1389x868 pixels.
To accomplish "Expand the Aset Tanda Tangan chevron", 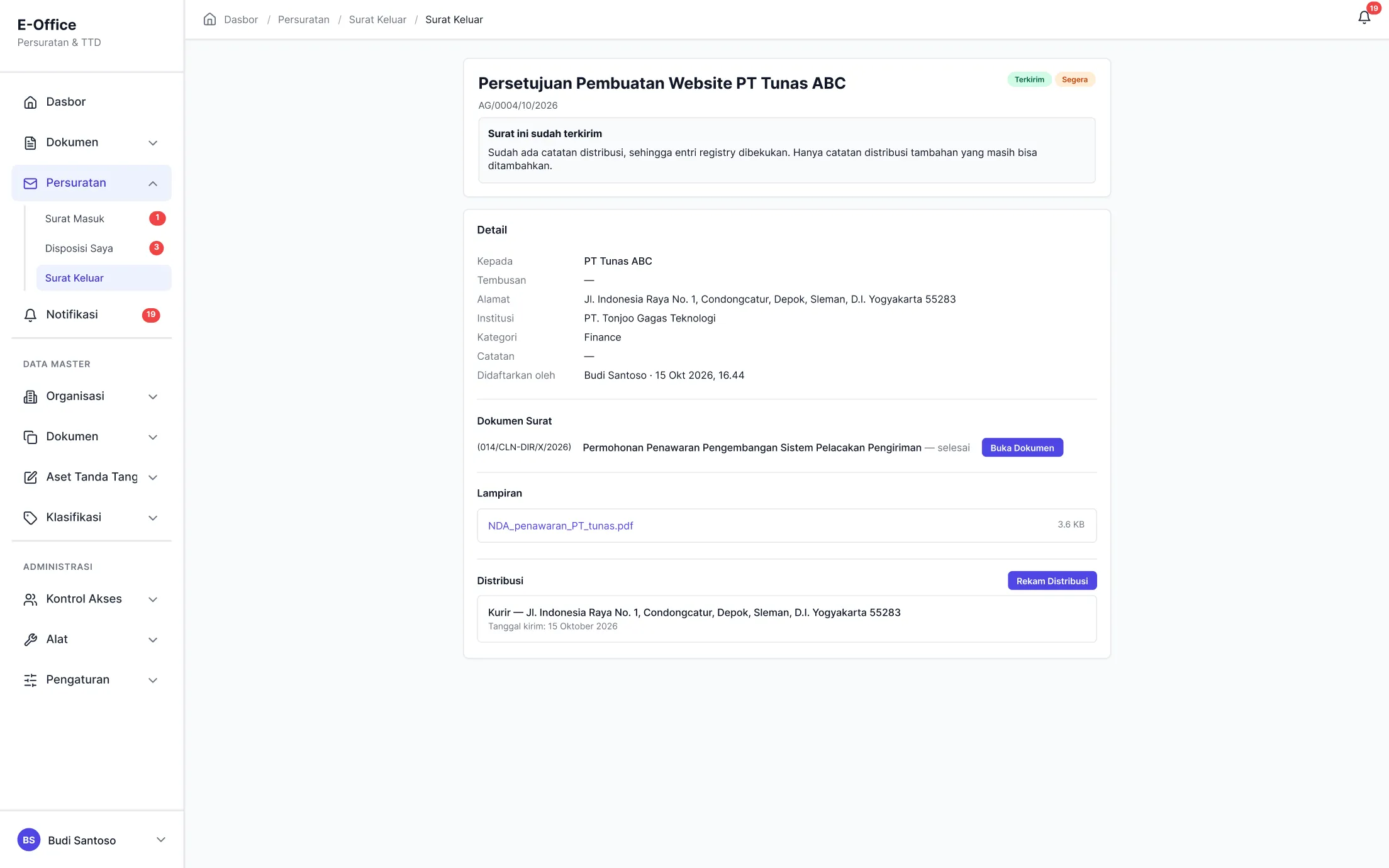I will pos(153,477).
